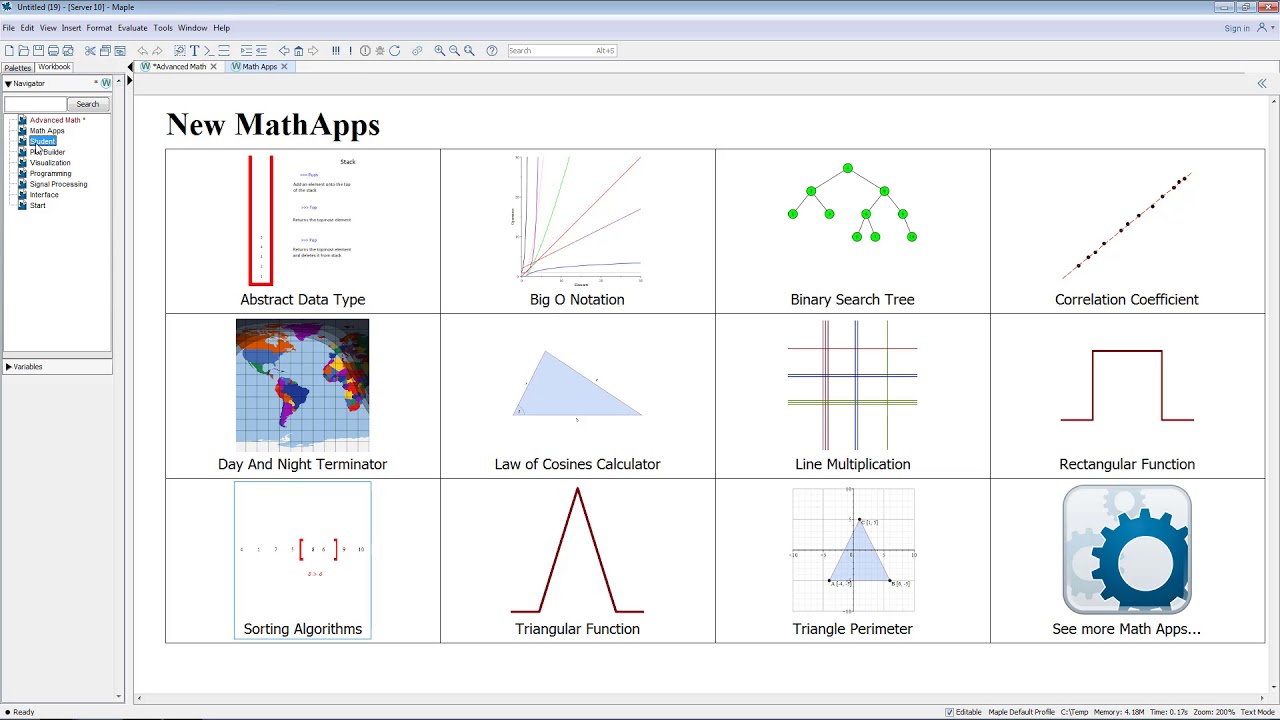Collapse the side panel with double chevron
1280x720 pixels.
point(1262,84)
